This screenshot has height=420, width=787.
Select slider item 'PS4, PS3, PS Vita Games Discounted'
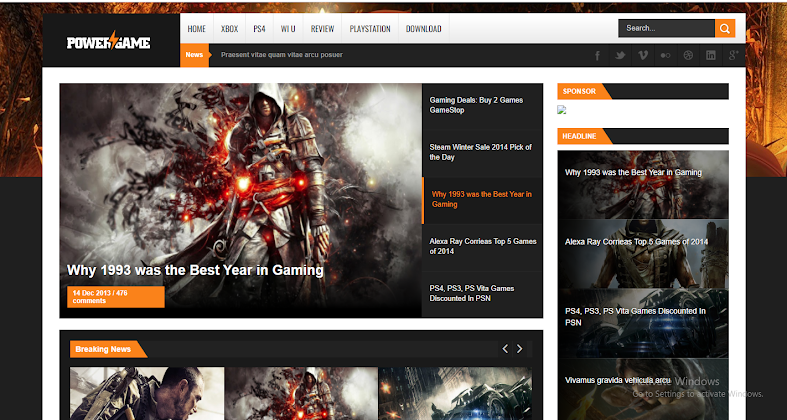(x=482, y=294)
